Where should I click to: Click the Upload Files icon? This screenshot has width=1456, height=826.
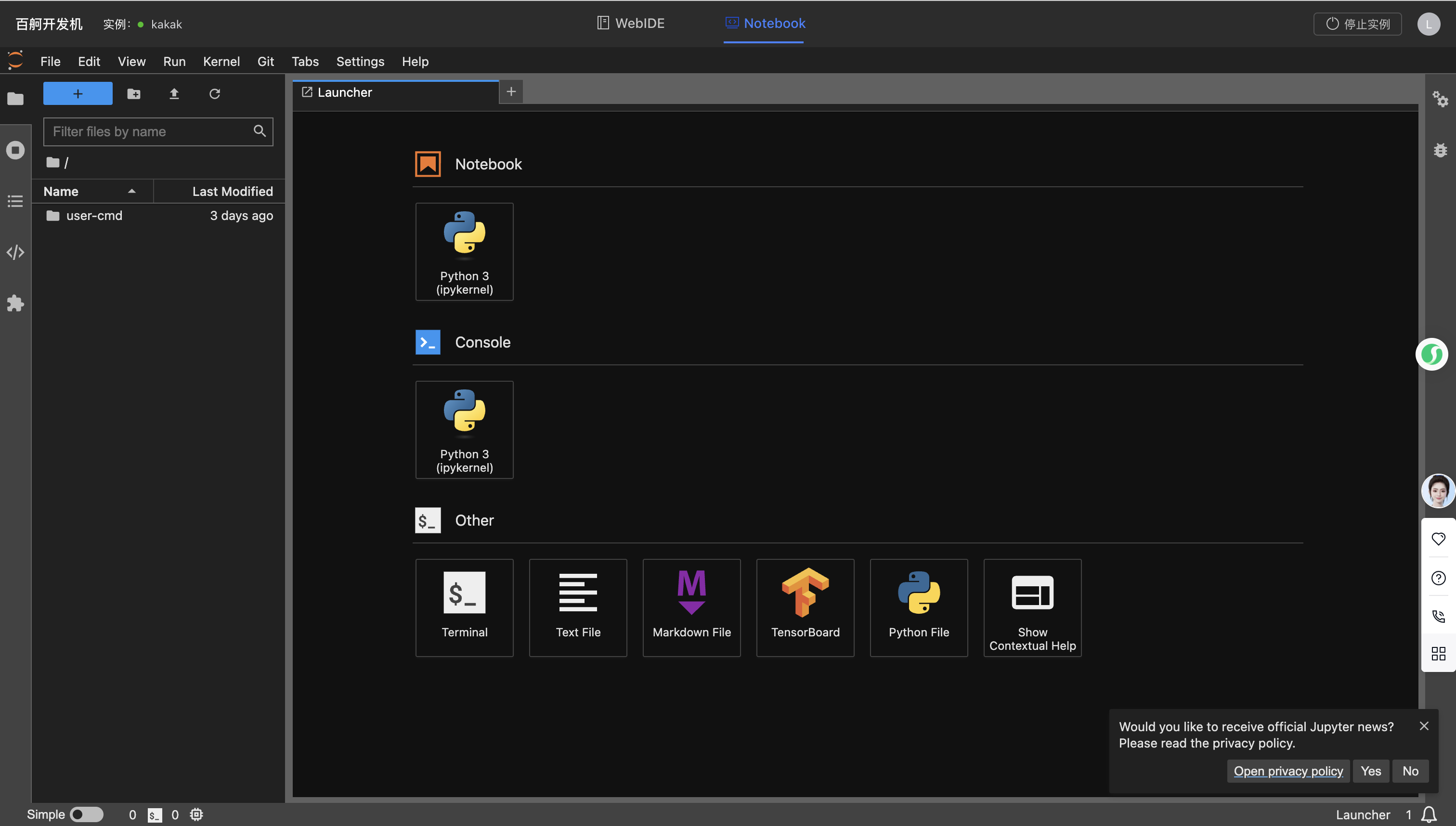pos(174,93)
